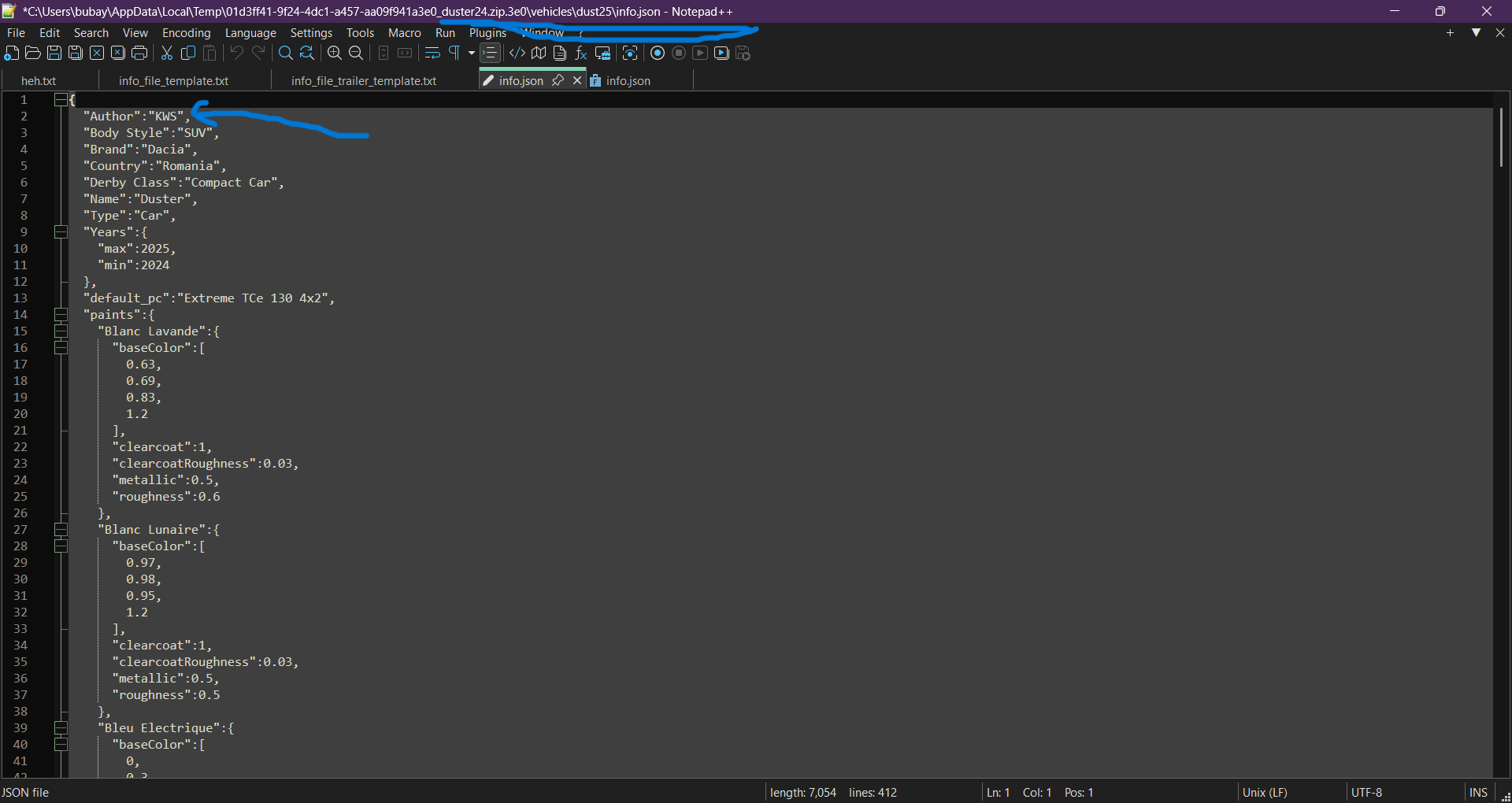
Task: Collapse the root brace fold on line 1
Action: [61, 100]
